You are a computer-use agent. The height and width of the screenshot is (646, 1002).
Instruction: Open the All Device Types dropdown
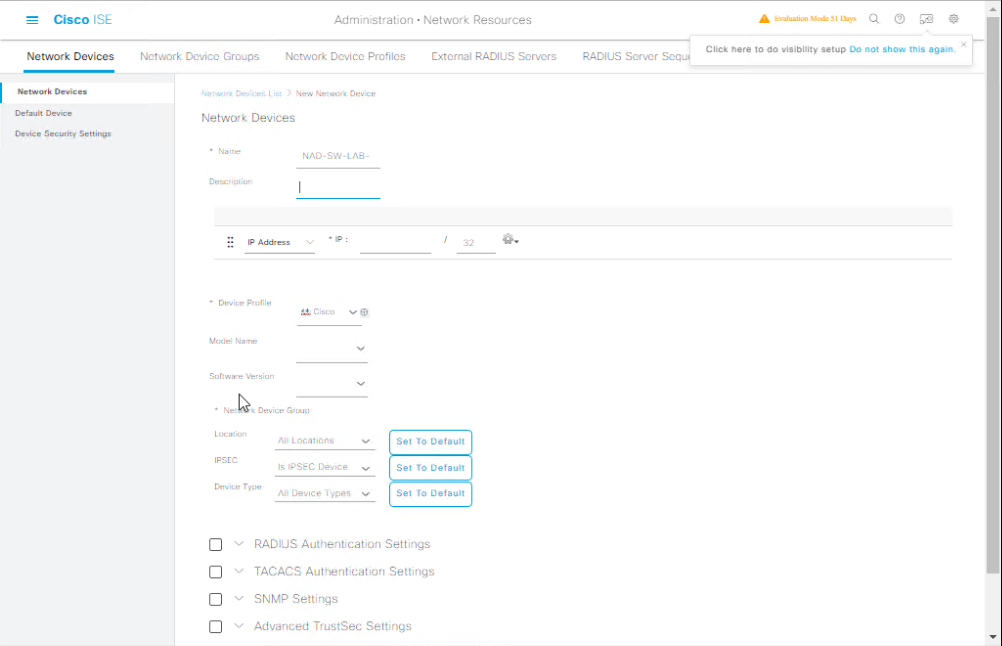click(x=324, y=493)
